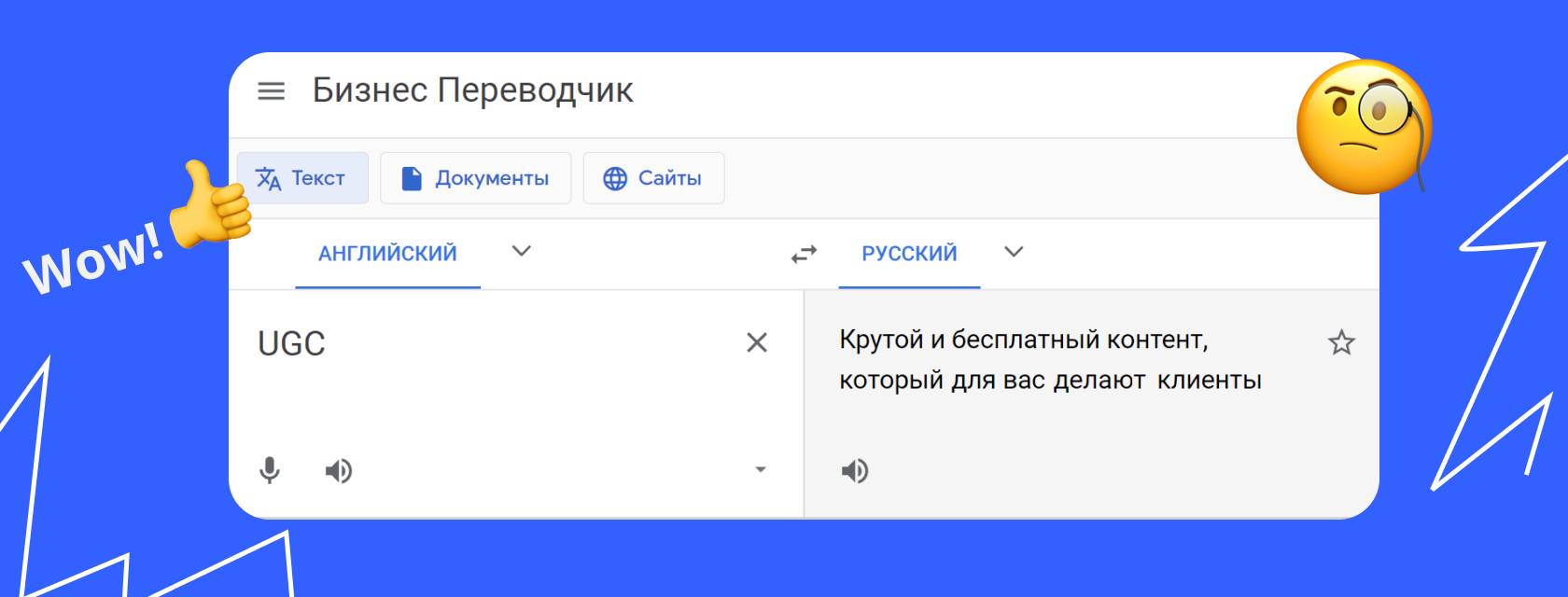Open the source language dropdown

[521, 252]
